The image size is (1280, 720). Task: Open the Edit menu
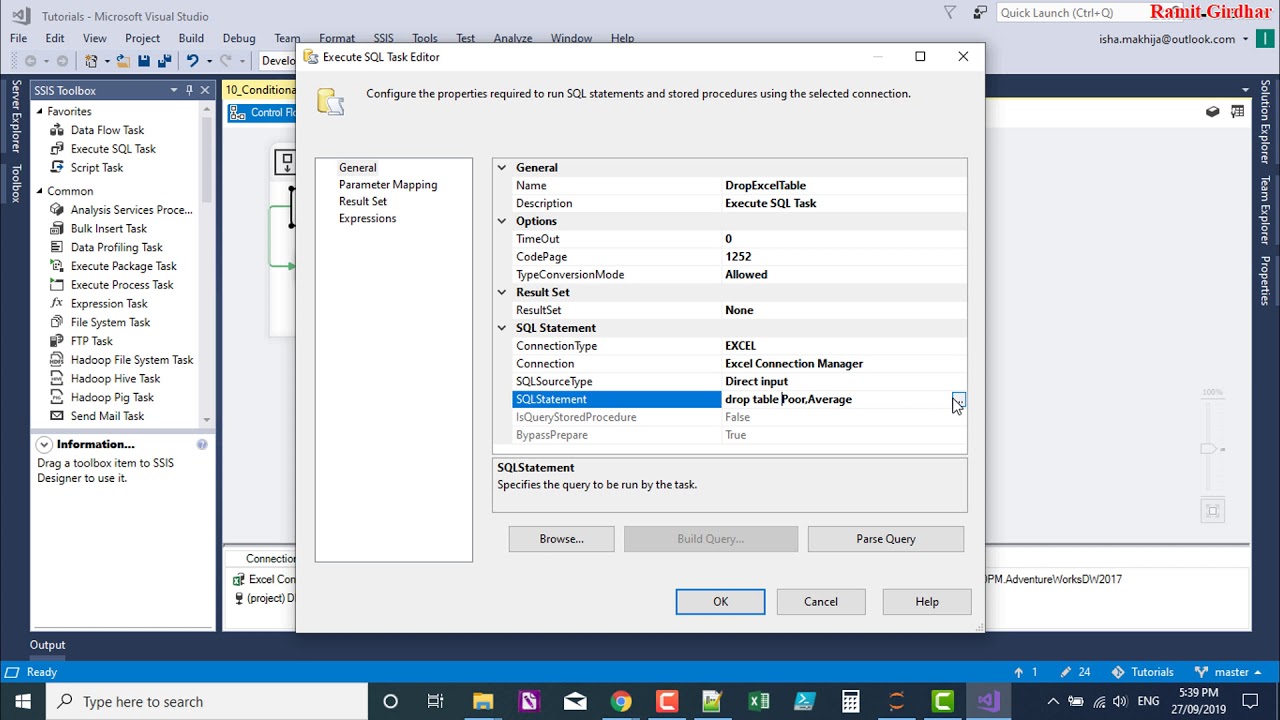tap(54, 38)
